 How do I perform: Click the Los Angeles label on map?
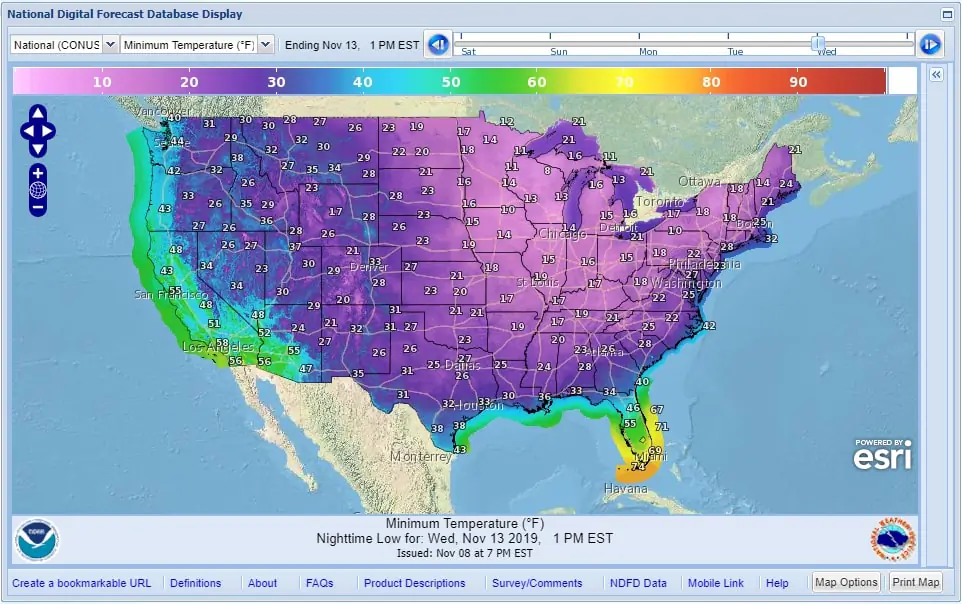pos(218,347)
